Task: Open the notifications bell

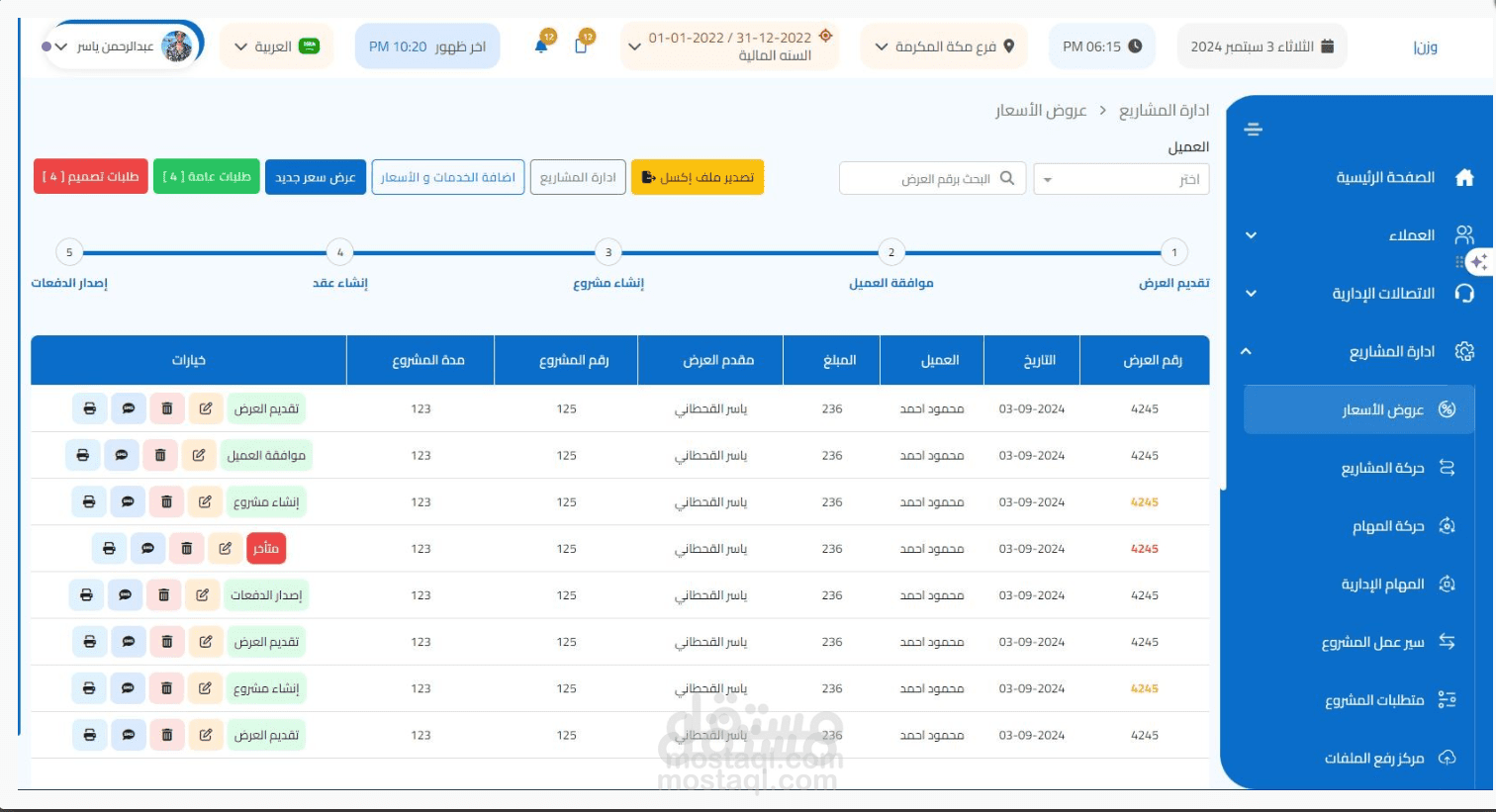Action: tap(541, 45)
